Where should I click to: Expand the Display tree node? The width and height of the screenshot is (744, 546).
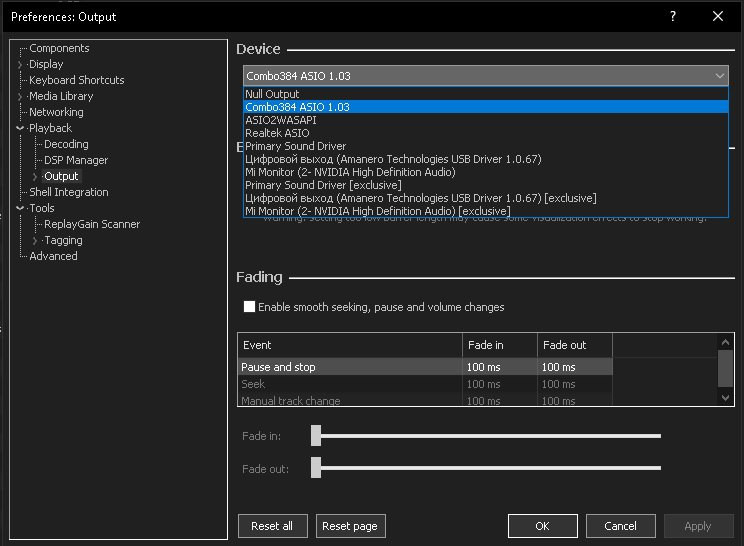click(x=20, y=64)
